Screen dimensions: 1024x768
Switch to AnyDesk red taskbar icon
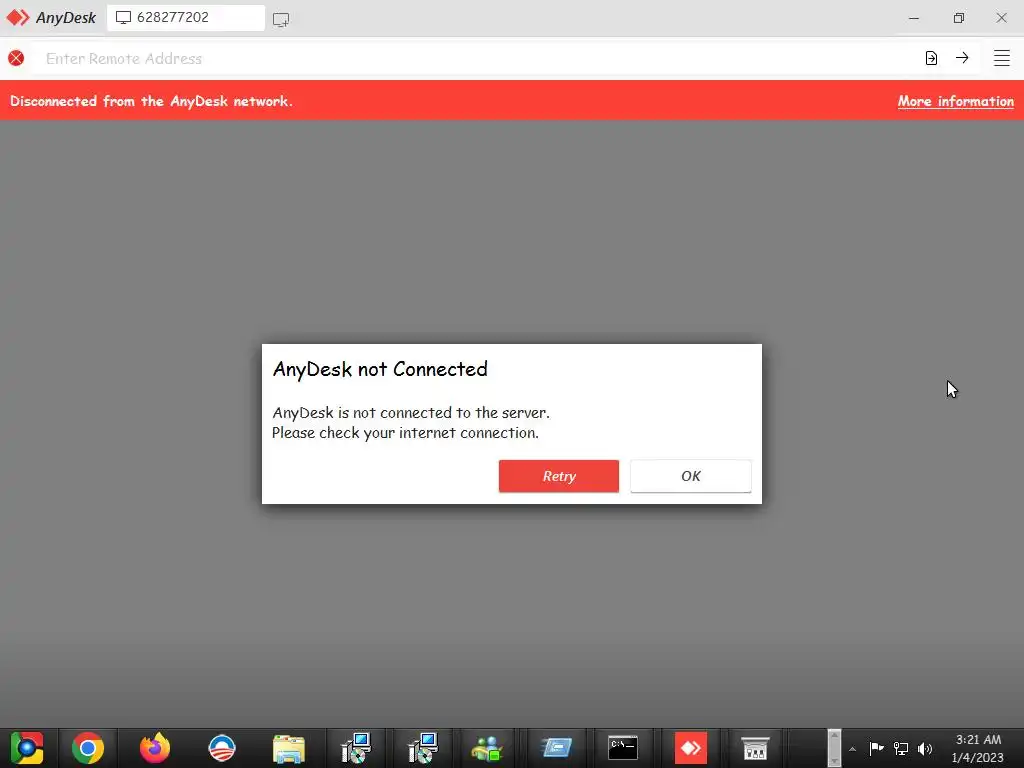tap(690, 748)
